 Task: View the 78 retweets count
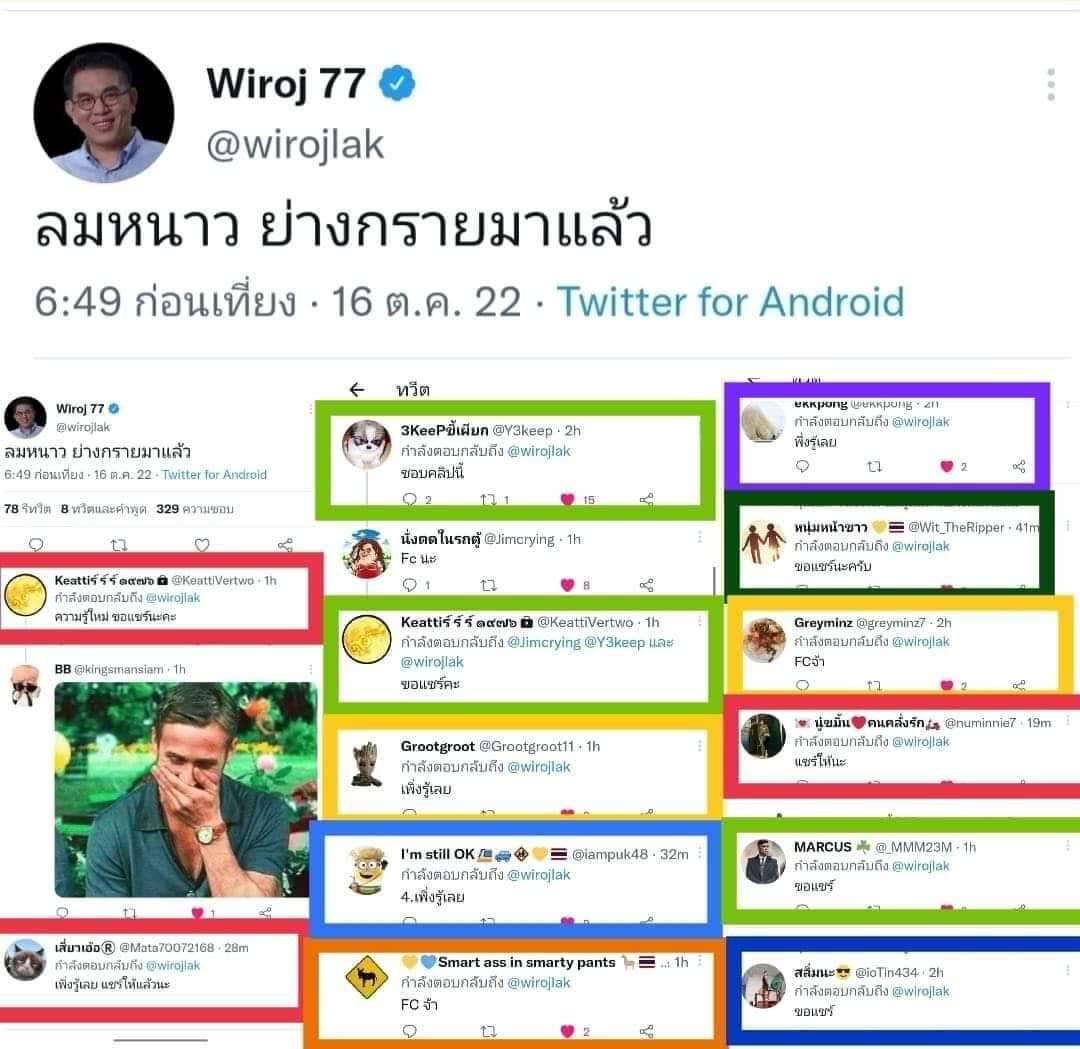(x=28, y=509)
